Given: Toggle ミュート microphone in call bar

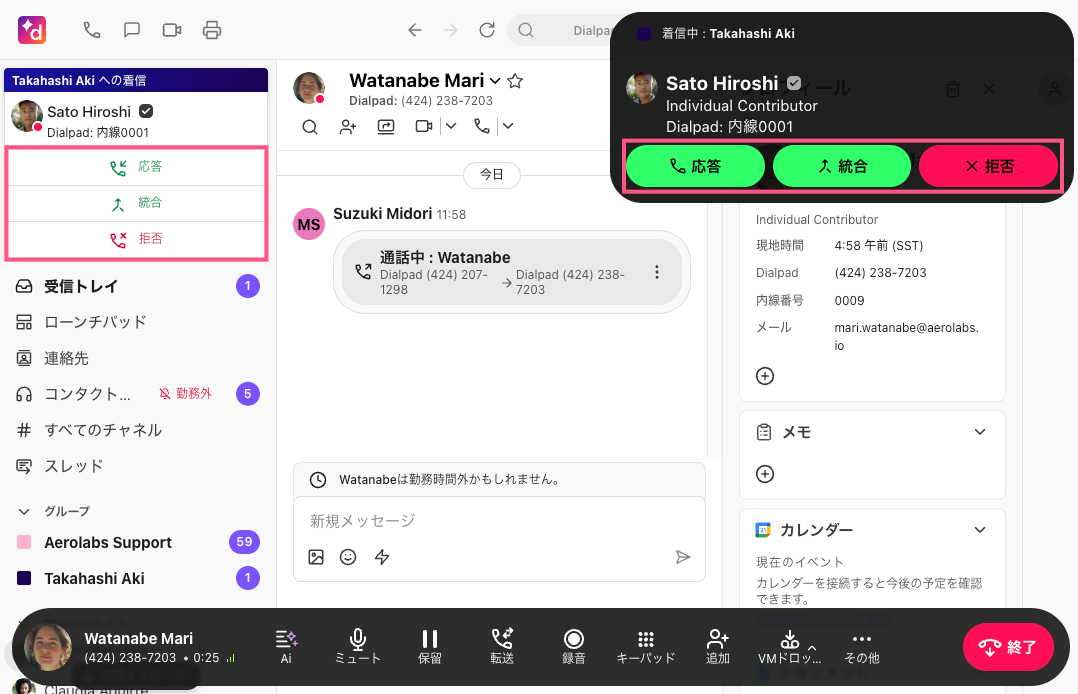Looking at the screenshot, I should click(358, 647).
